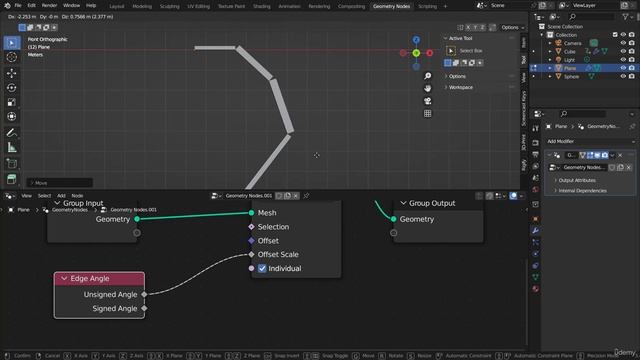Activate the Measure tool in viewport toolbar
Viewport: 640px width, 360px height.
(x=12, y=148)
